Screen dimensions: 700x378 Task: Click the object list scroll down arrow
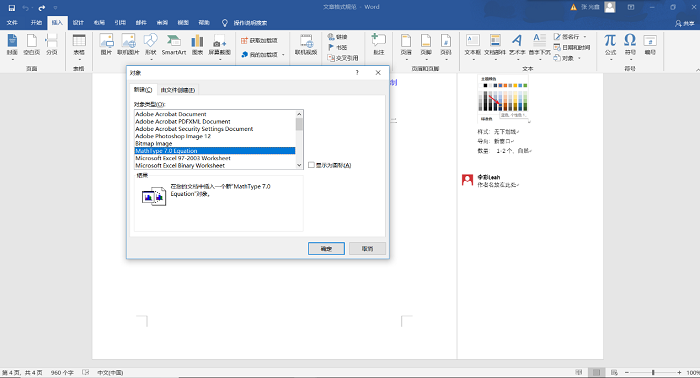click(x=299, y=165)
